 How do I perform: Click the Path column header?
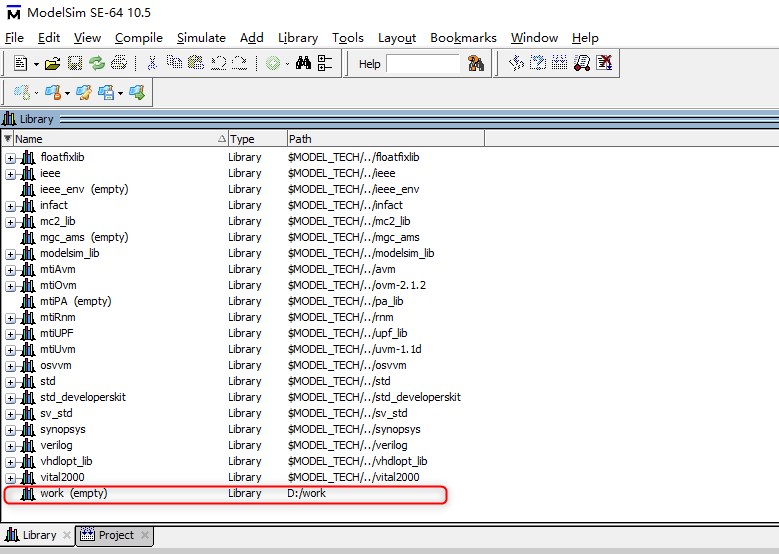pyautogui.click(x=384, y=139)
